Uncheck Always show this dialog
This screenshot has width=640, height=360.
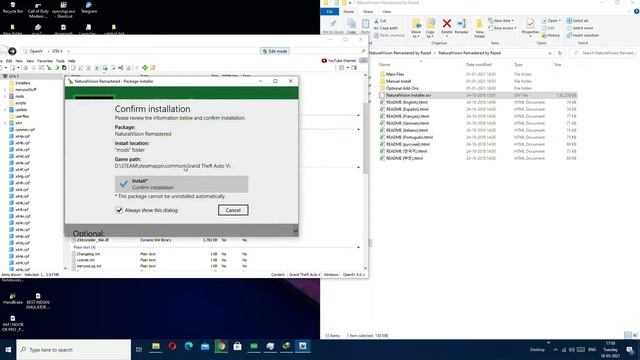pos(119,210)
